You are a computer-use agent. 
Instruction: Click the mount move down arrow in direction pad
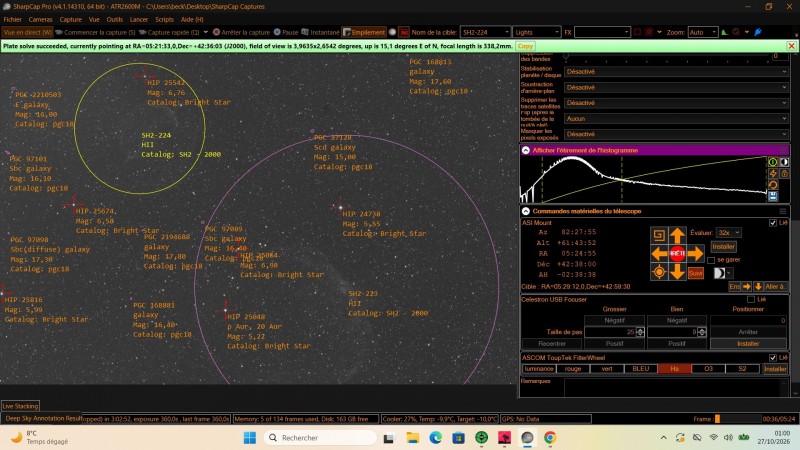(x=677, y=272)
